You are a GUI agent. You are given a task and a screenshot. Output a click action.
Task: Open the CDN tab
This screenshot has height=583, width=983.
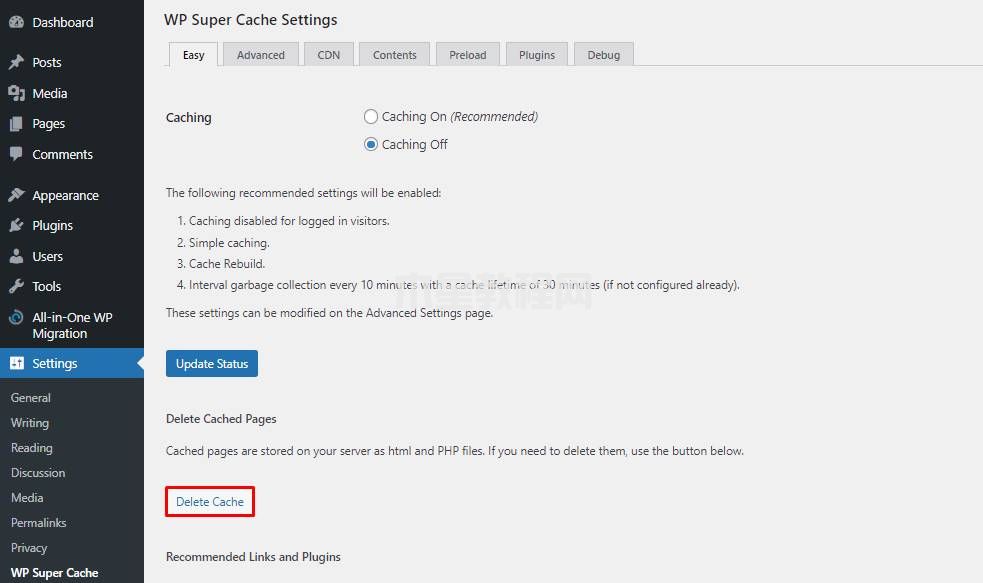pyautogui.click(x=329, y=55)
